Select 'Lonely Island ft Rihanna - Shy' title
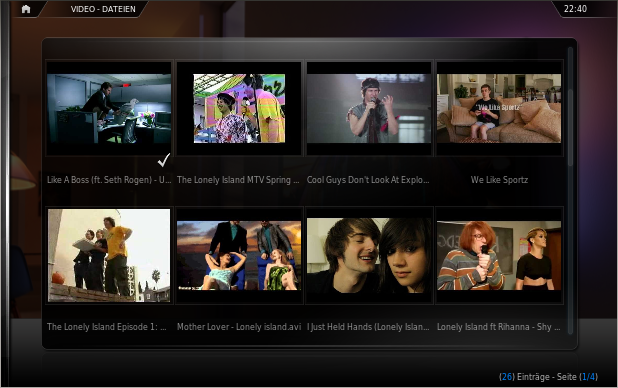 [499, 327]
